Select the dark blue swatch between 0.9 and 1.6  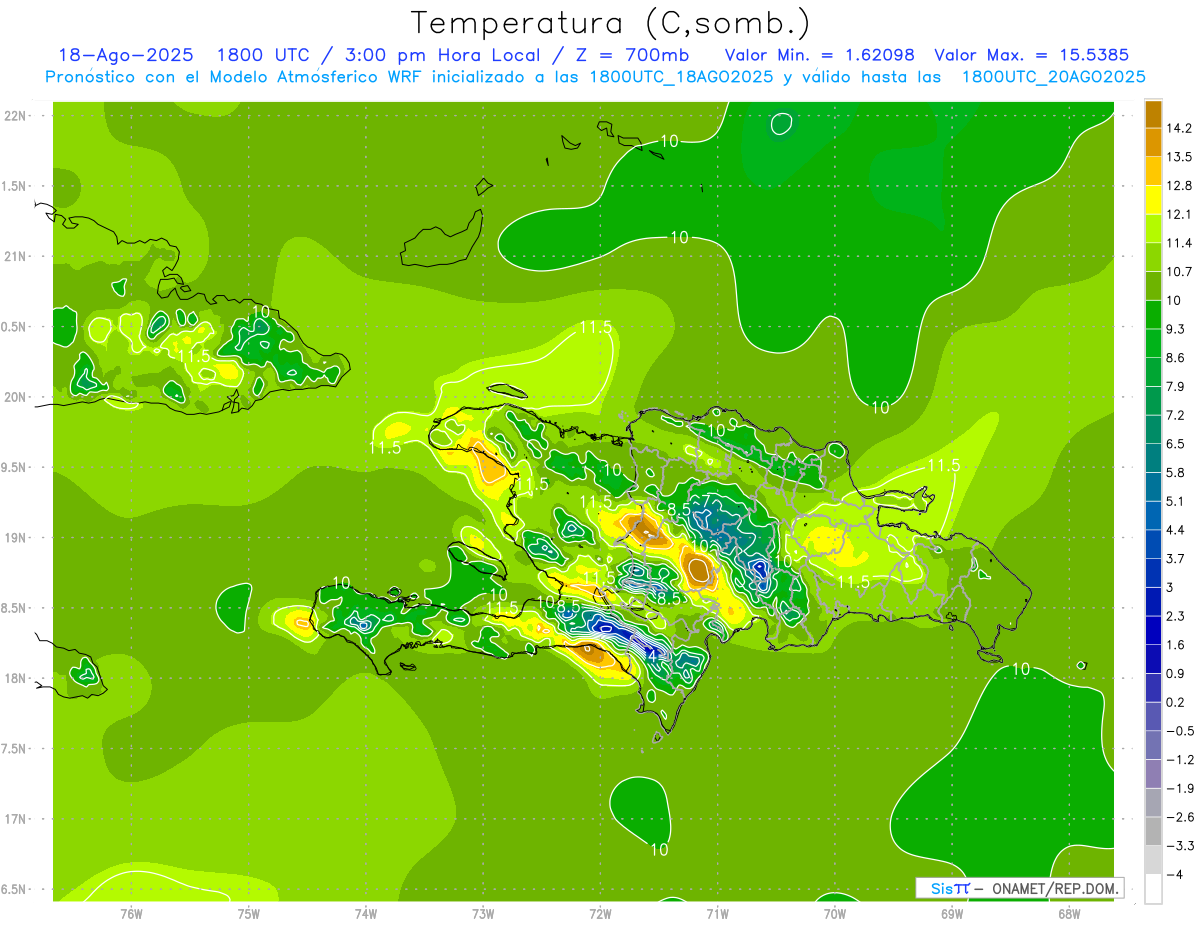[x=1153, y=658]
